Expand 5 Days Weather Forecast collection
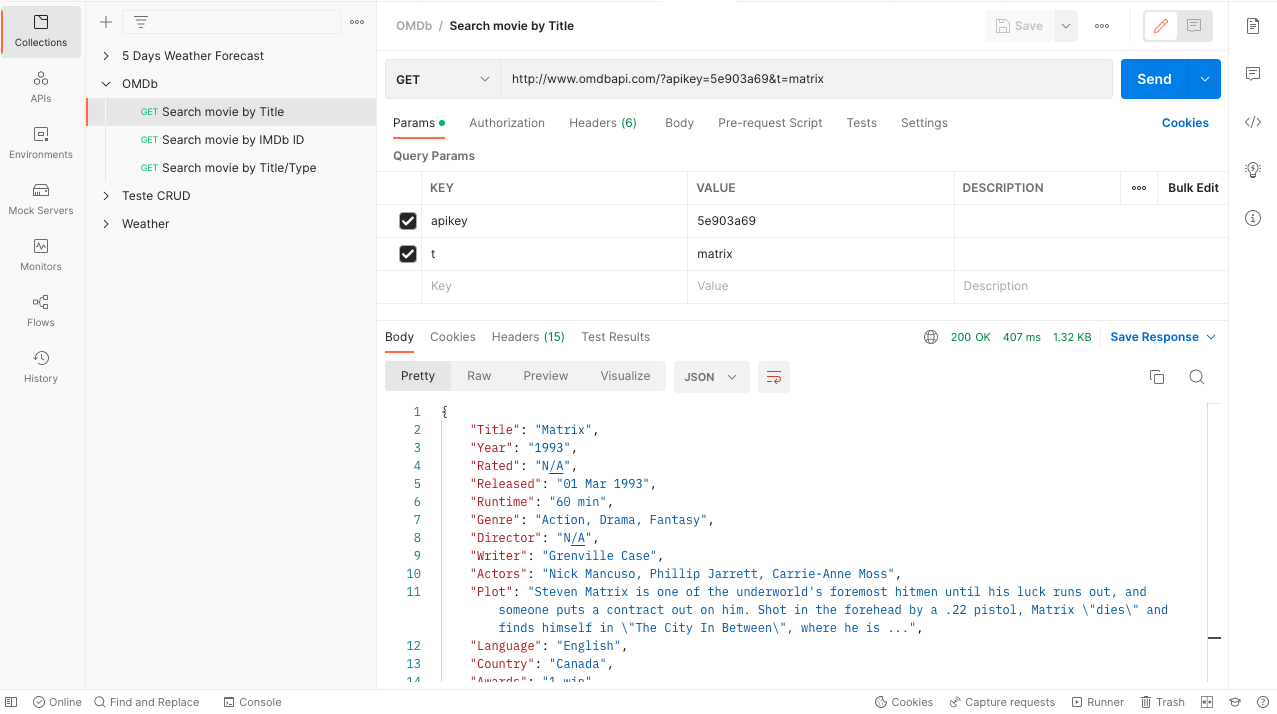Viewport: 1277px width, 714px height. (x=106, y=56)
